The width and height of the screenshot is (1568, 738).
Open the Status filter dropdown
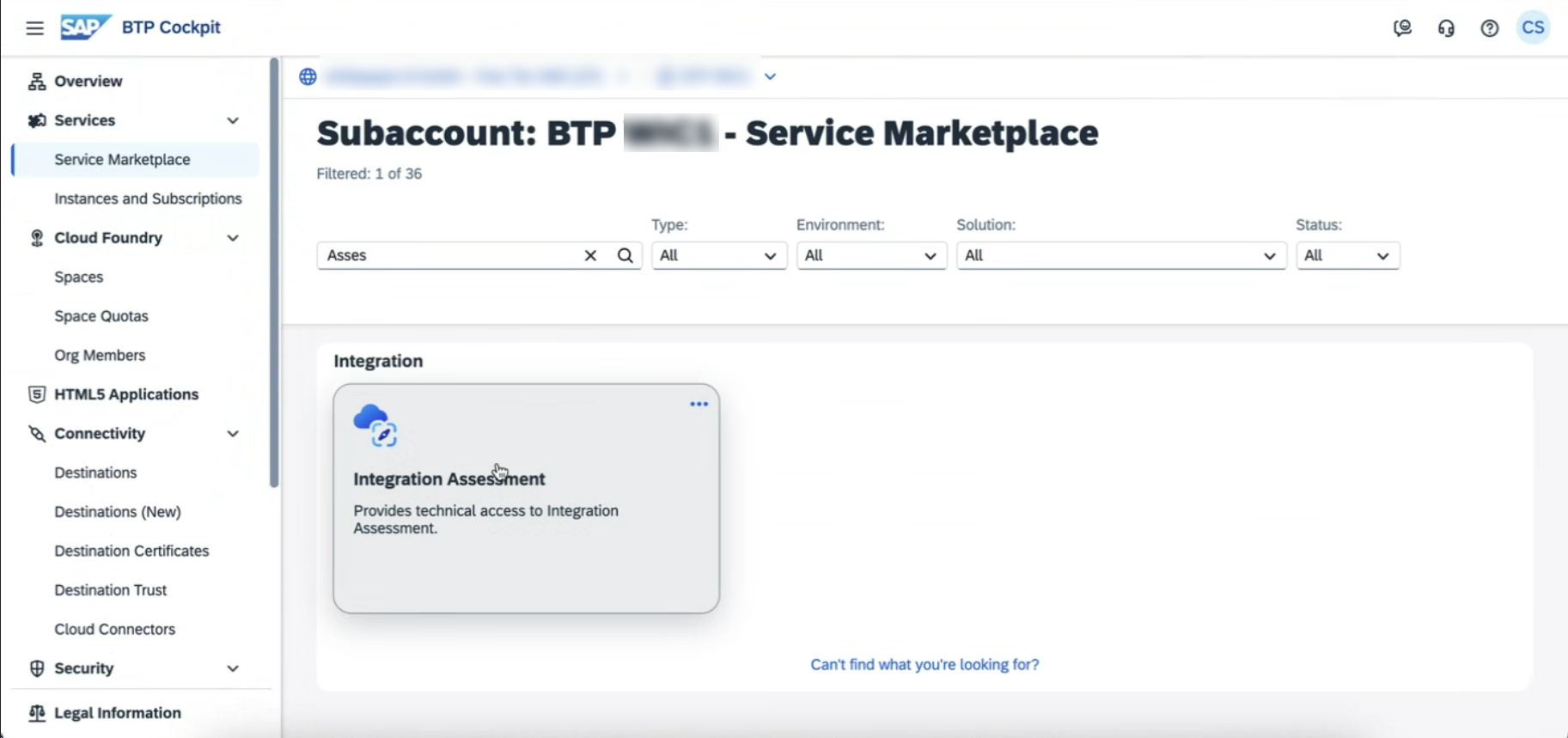point(1346,255)
